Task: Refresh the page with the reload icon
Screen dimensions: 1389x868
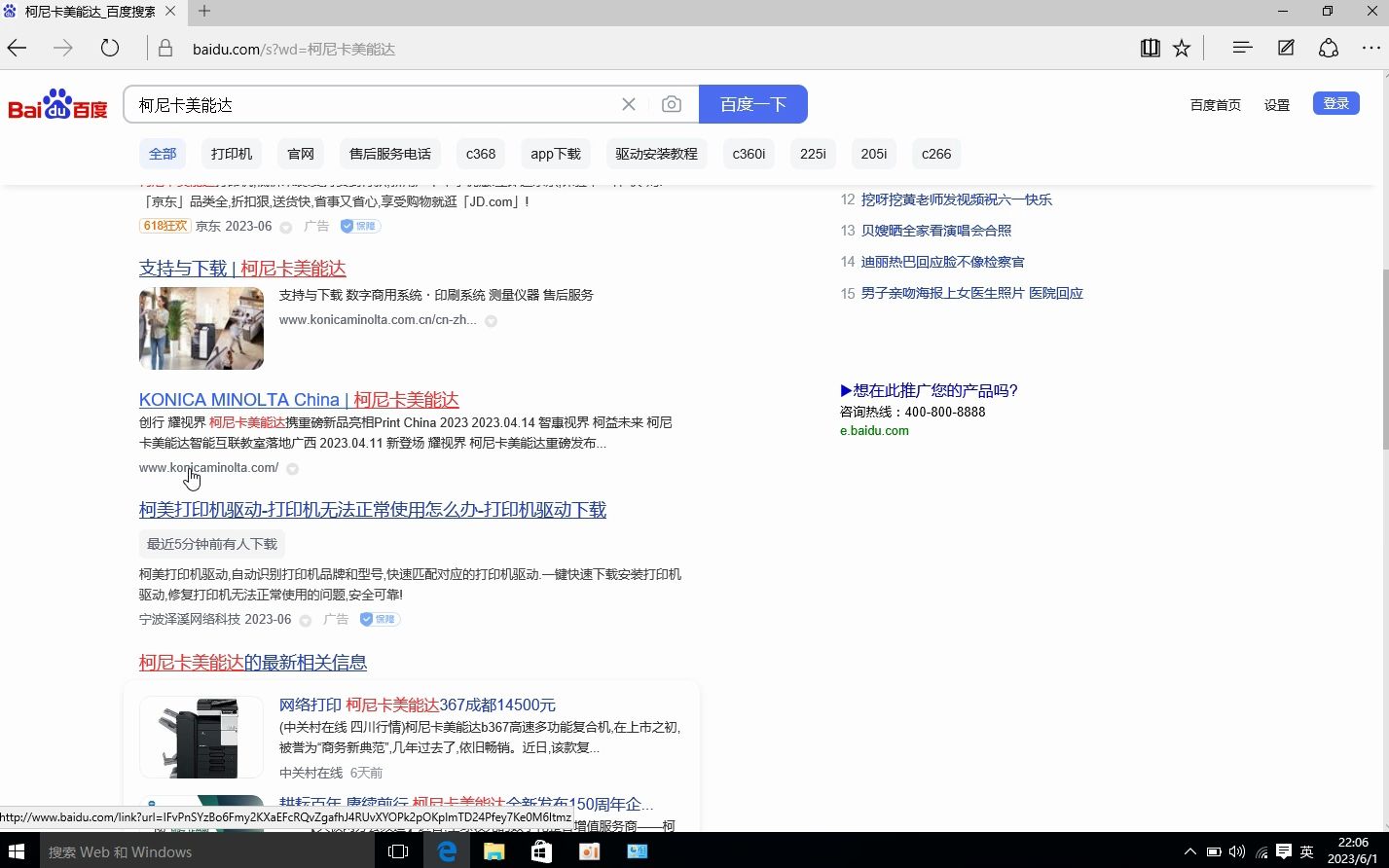Action: click(109, 47)
